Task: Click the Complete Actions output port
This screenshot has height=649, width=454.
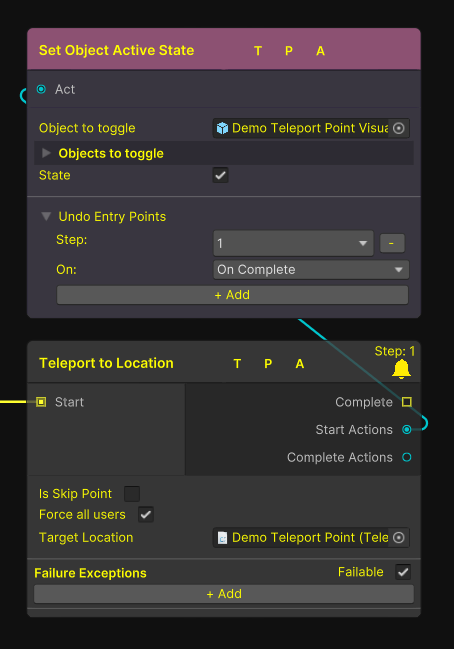Action: 407,457
